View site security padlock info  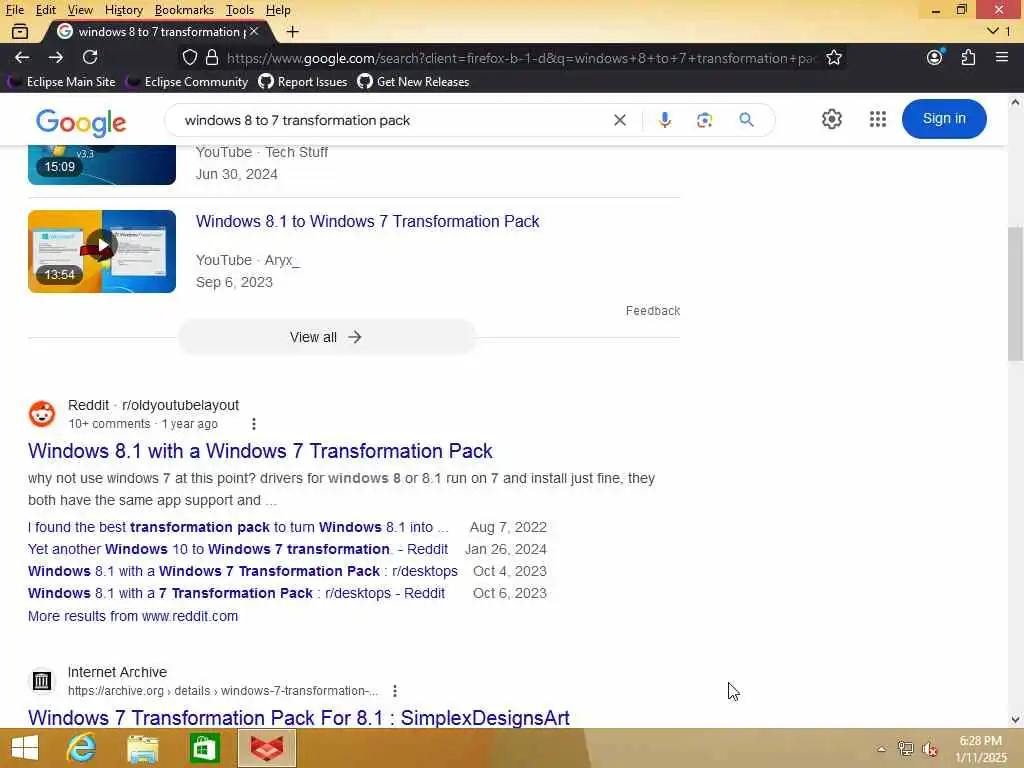[x=212, y=57]
